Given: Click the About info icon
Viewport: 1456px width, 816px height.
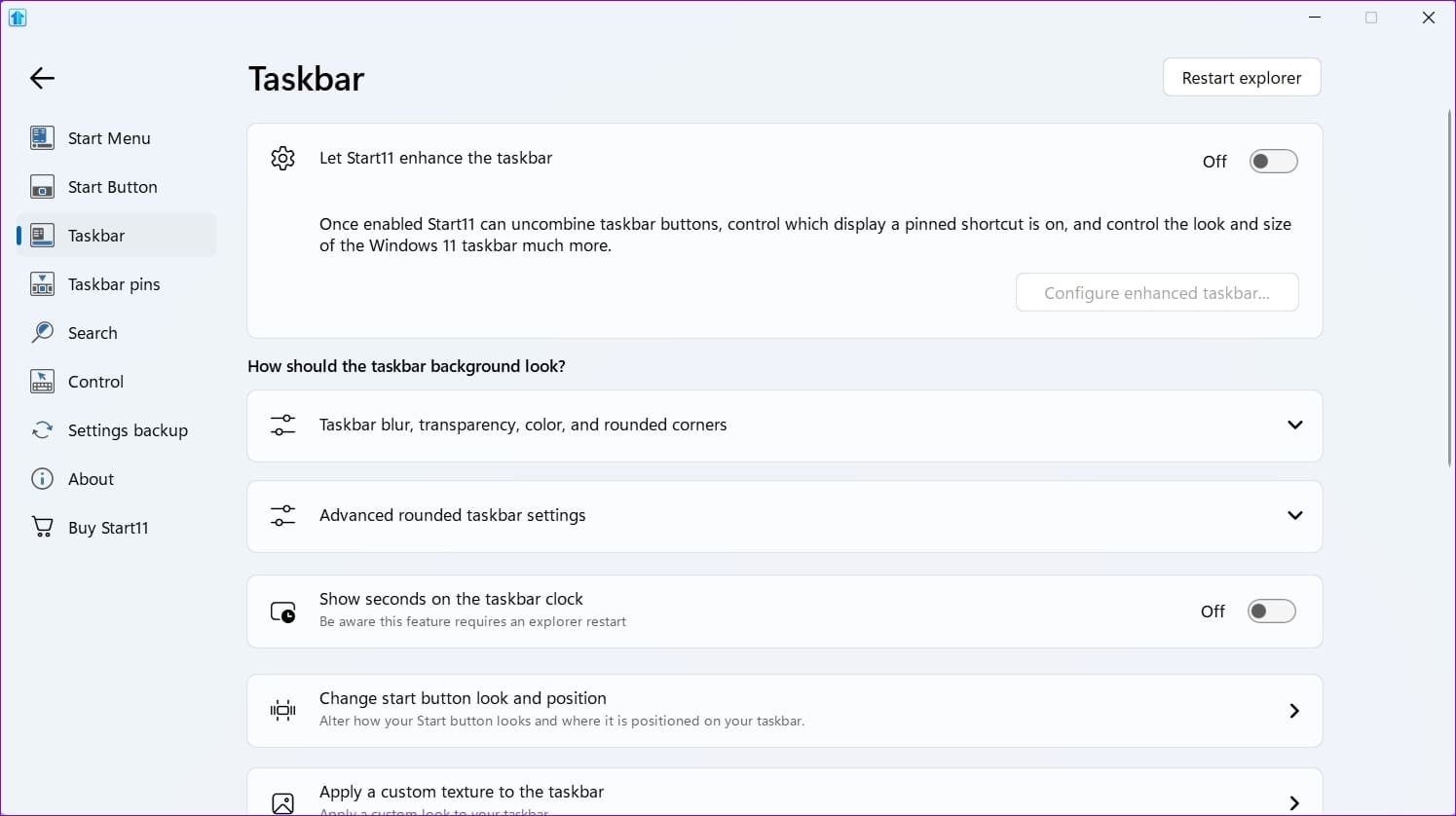Looking at the screenshot, I should click(x=42, y=479).
